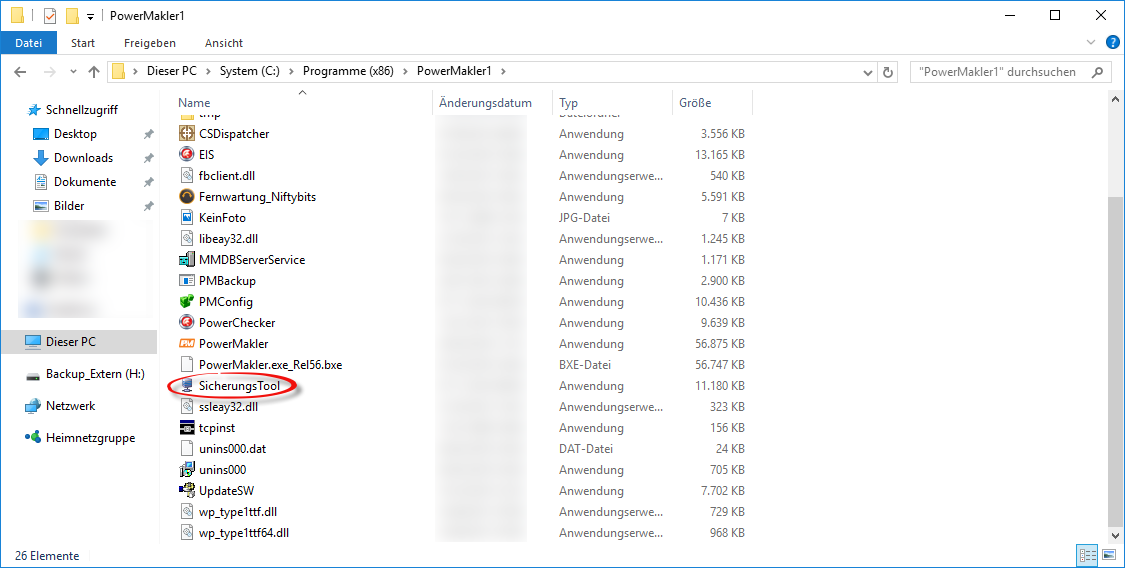1125x568 pixels.
Task: Open the Start ribbon tab
Action: tap(83, 43)
